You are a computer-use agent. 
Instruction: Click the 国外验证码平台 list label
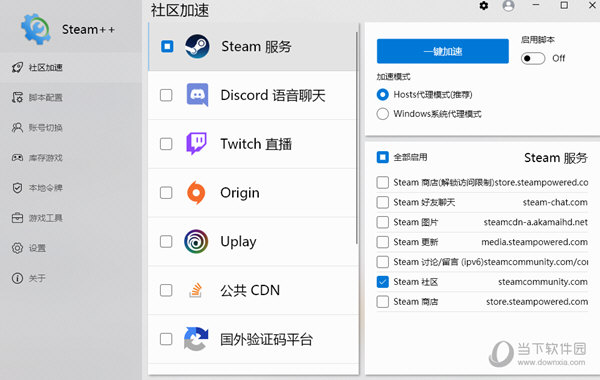(x=267, y=339)
